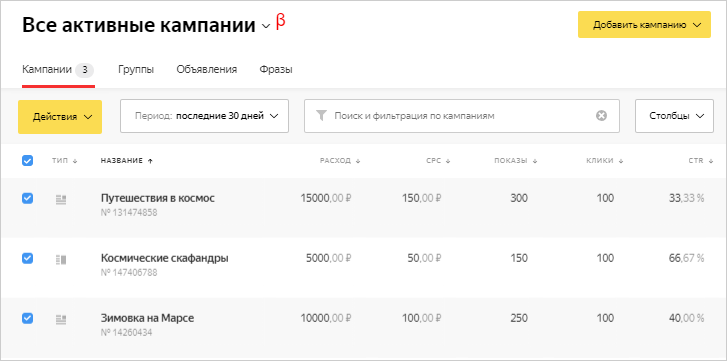Image resolution: width=727 pixels, height=361 pixels.
Task: Click campaign type icon for Космические скафандры
Action: click(x=61, y=260)
